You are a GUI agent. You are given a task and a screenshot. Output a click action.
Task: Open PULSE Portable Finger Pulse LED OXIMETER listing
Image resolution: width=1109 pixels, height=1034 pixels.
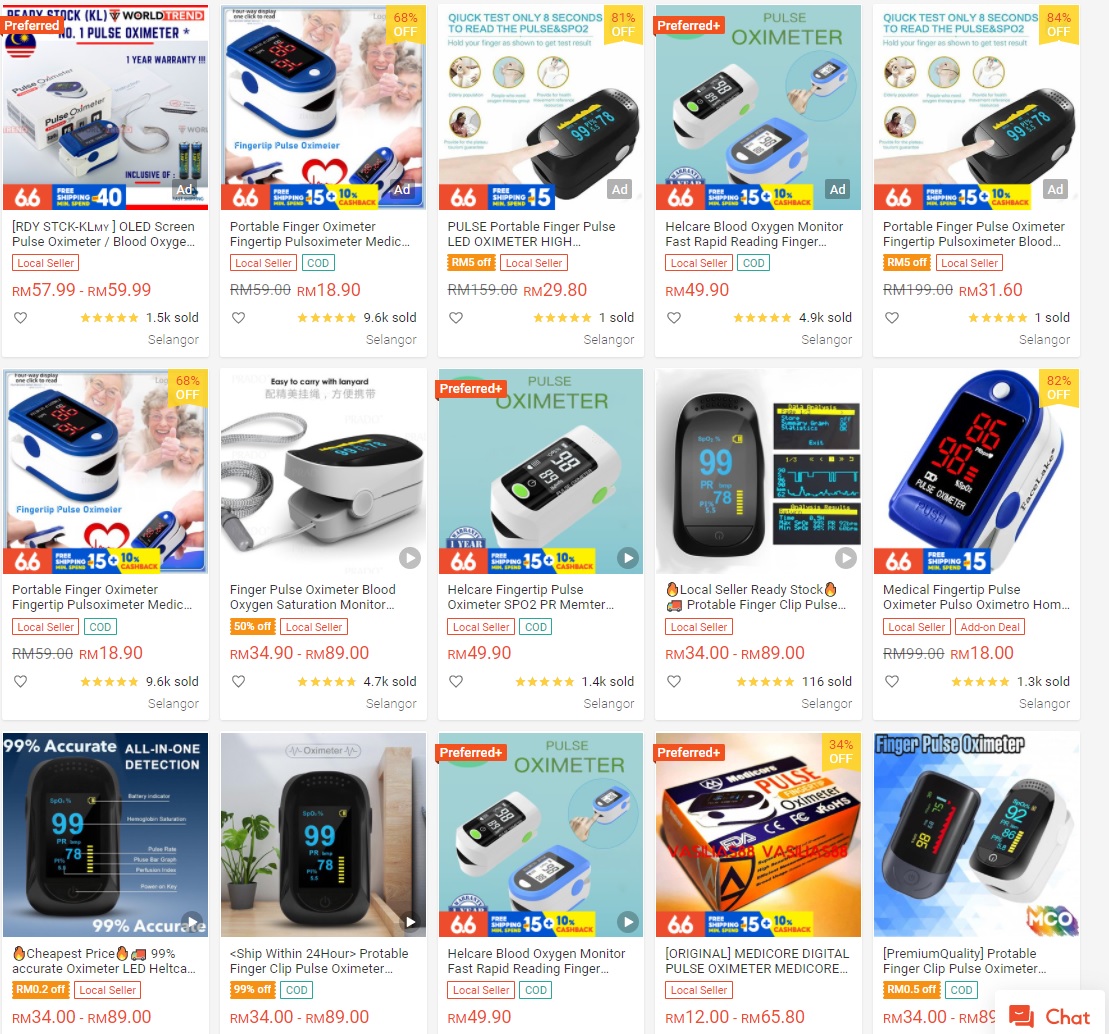pos(531,234)
